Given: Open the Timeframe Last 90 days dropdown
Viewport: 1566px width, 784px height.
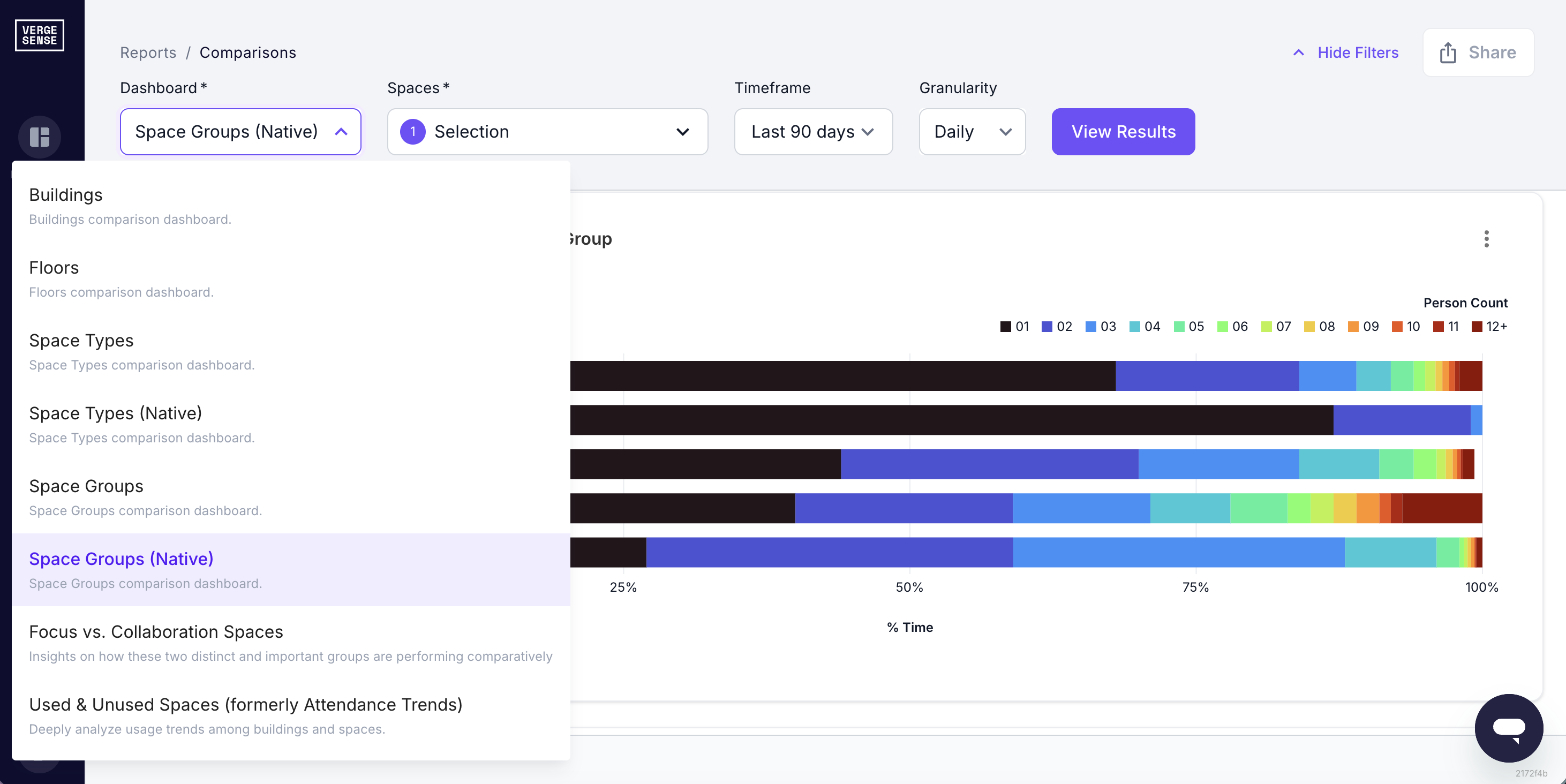Looking at the screenshot, I should point(814,132).
